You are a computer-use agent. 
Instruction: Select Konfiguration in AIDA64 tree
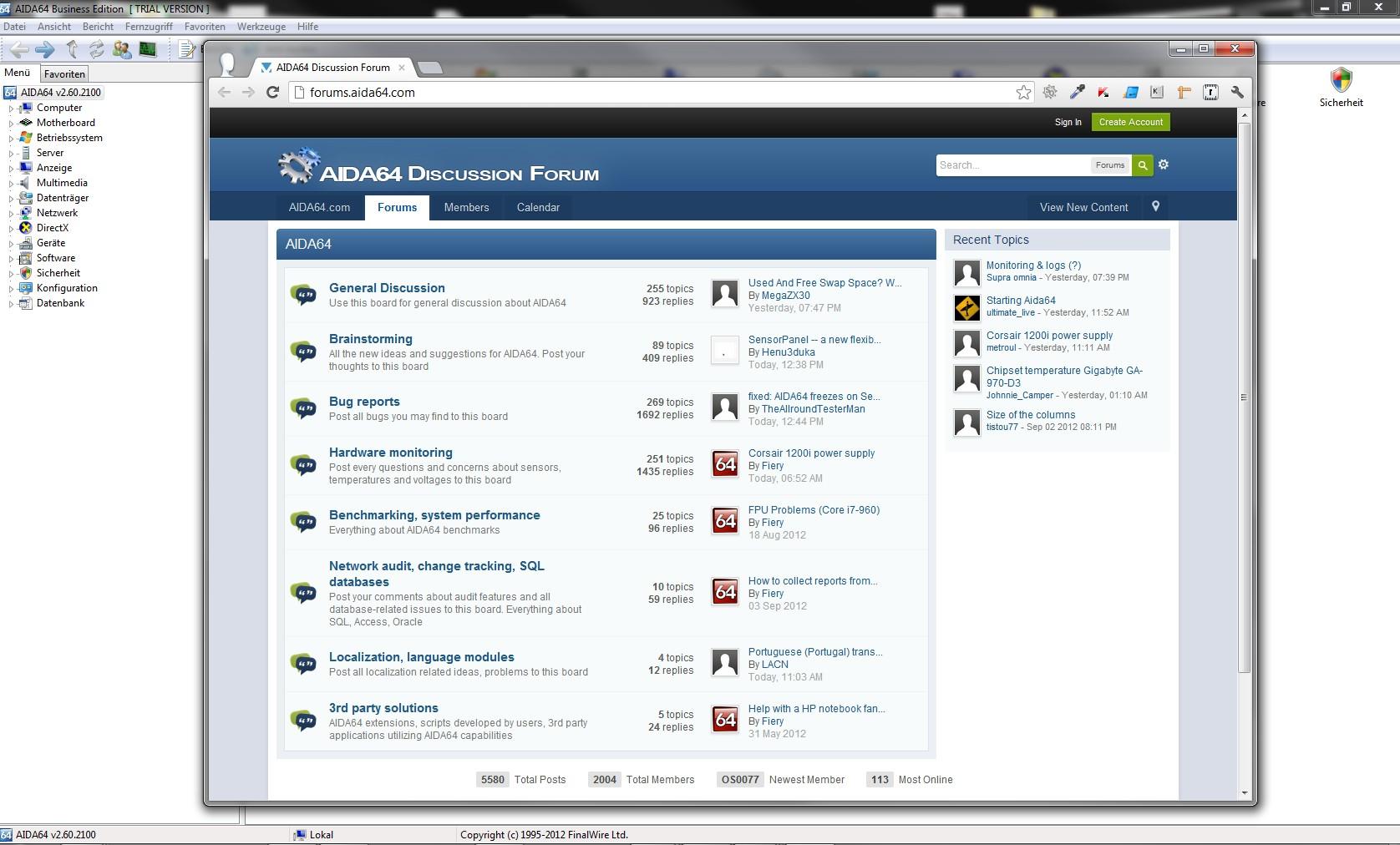pyautogui.click(x=67, y=288)
